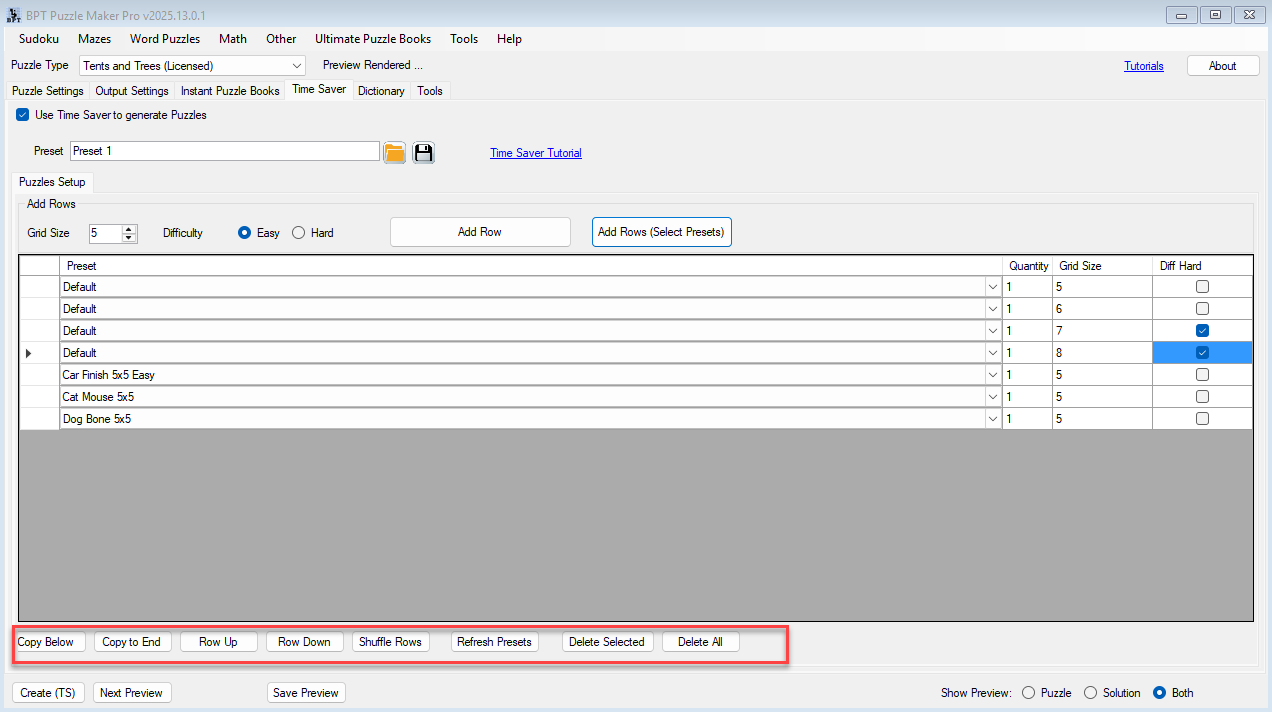Enable Diff Hard for grid size 5 Default row
Screen dimensions: 1272x712
pyautogui.click(x=1202, y=287)
